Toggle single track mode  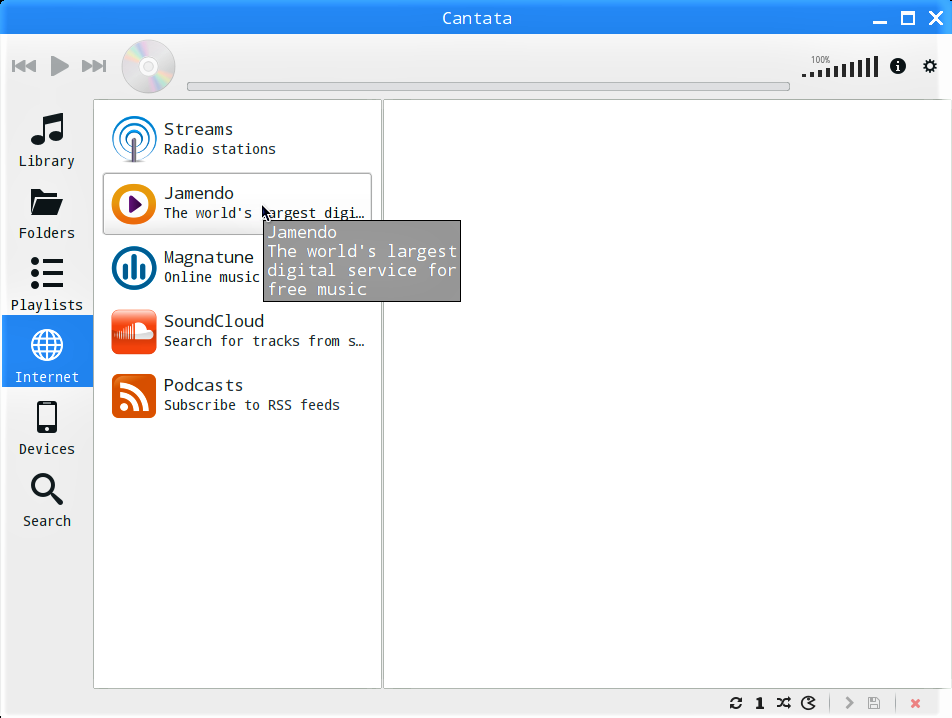click(x=760, y=703)
